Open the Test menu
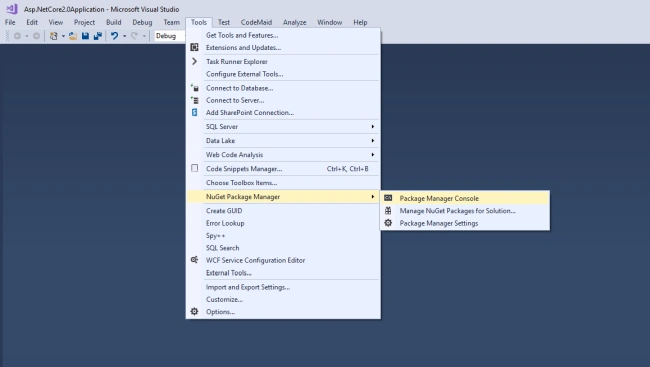This screenshot has width=650, height=367. pos(224,22)
